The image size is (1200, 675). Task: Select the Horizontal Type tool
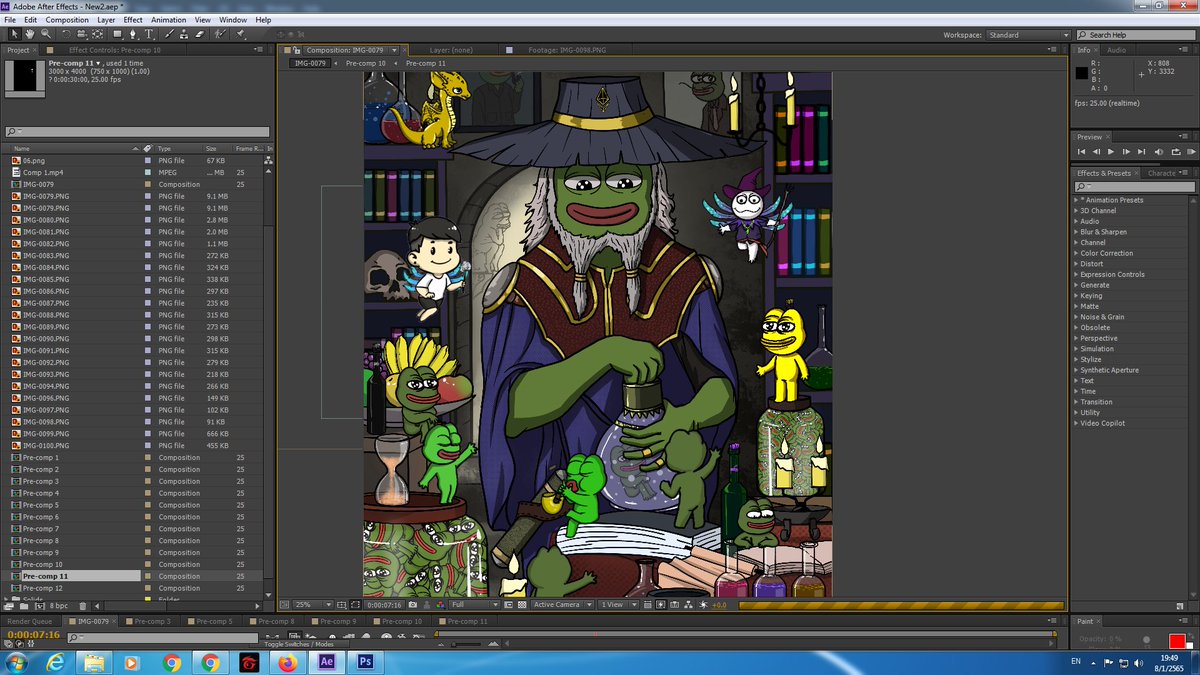click(x=149, y=34)
